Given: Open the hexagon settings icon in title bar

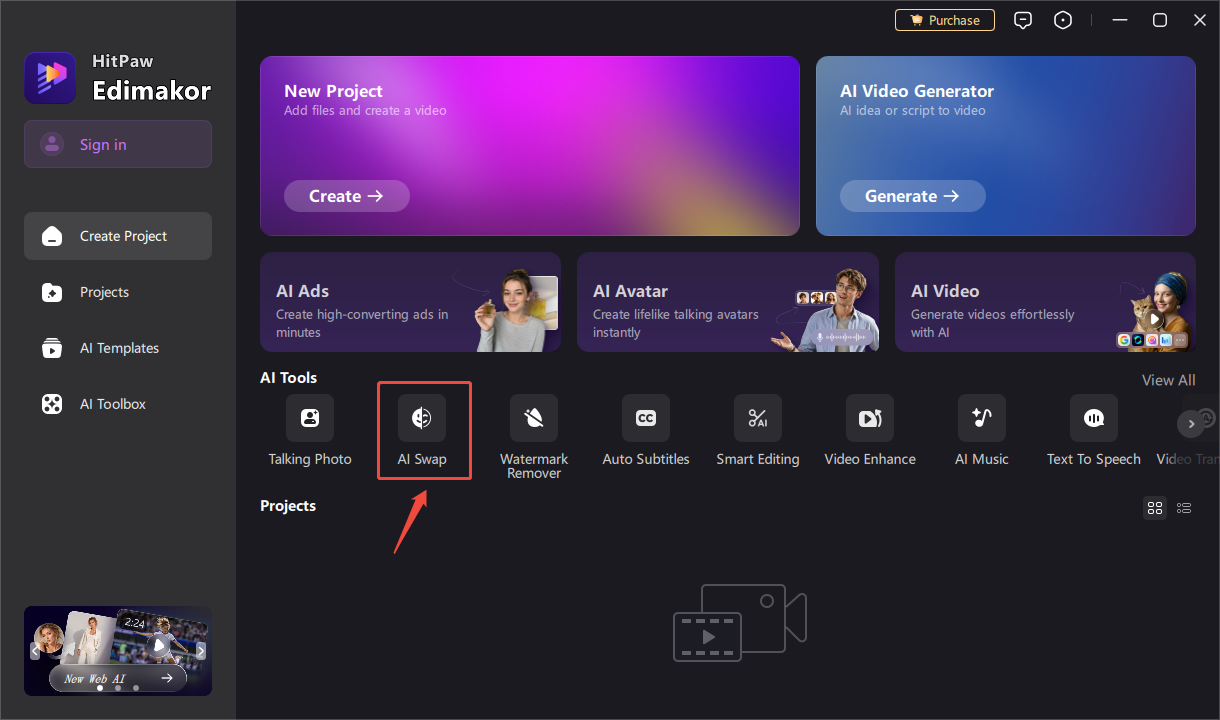Looking at the screenshot, I should [x=1064, y=20].
